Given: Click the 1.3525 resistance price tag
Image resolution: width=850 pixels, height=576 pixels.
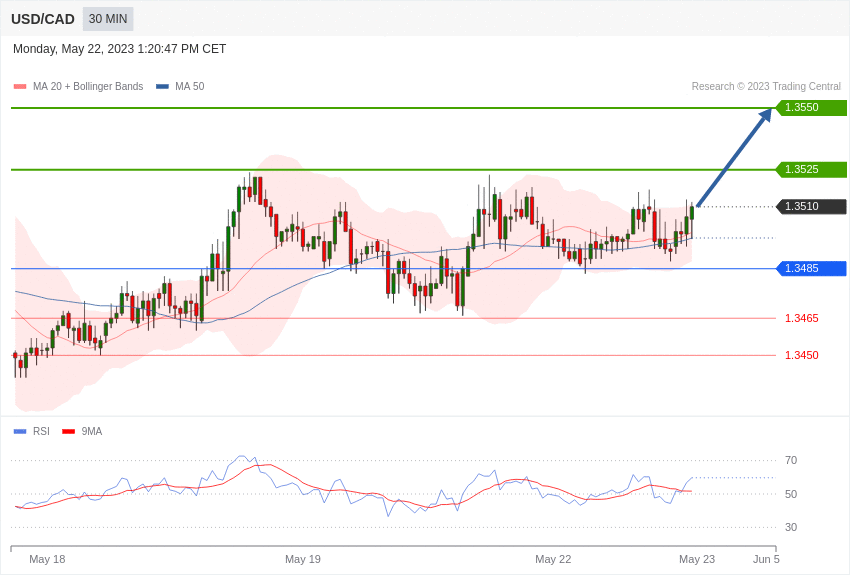Looking at the screenshot, I should point(811,169).
